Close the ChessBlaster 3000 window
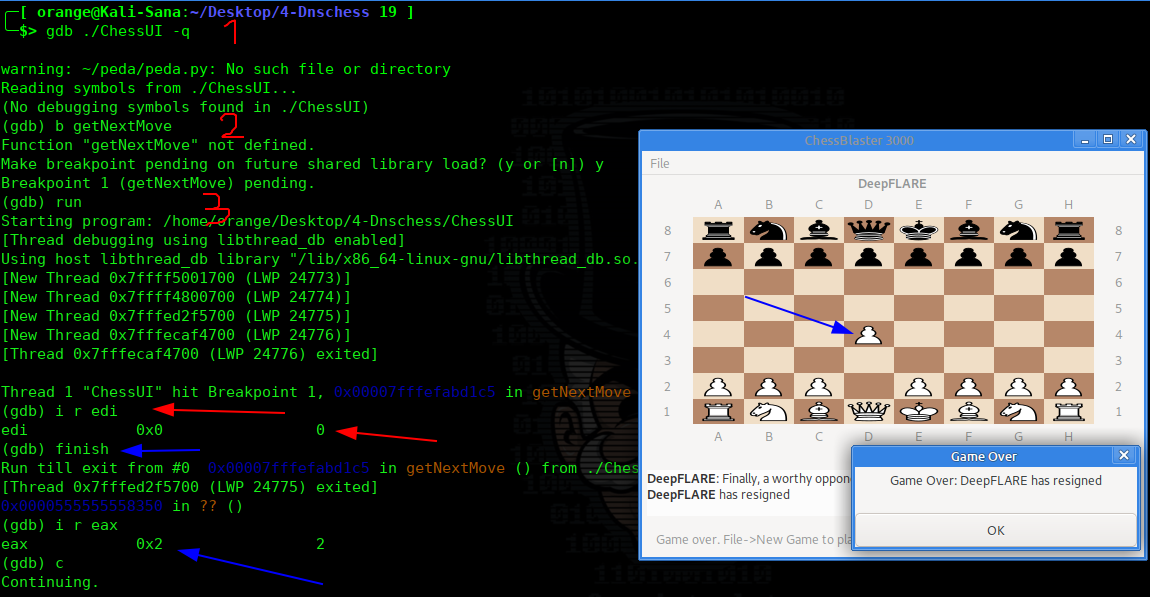The width and height of the screenshot is (1150, 597). tap(1131, 139)
